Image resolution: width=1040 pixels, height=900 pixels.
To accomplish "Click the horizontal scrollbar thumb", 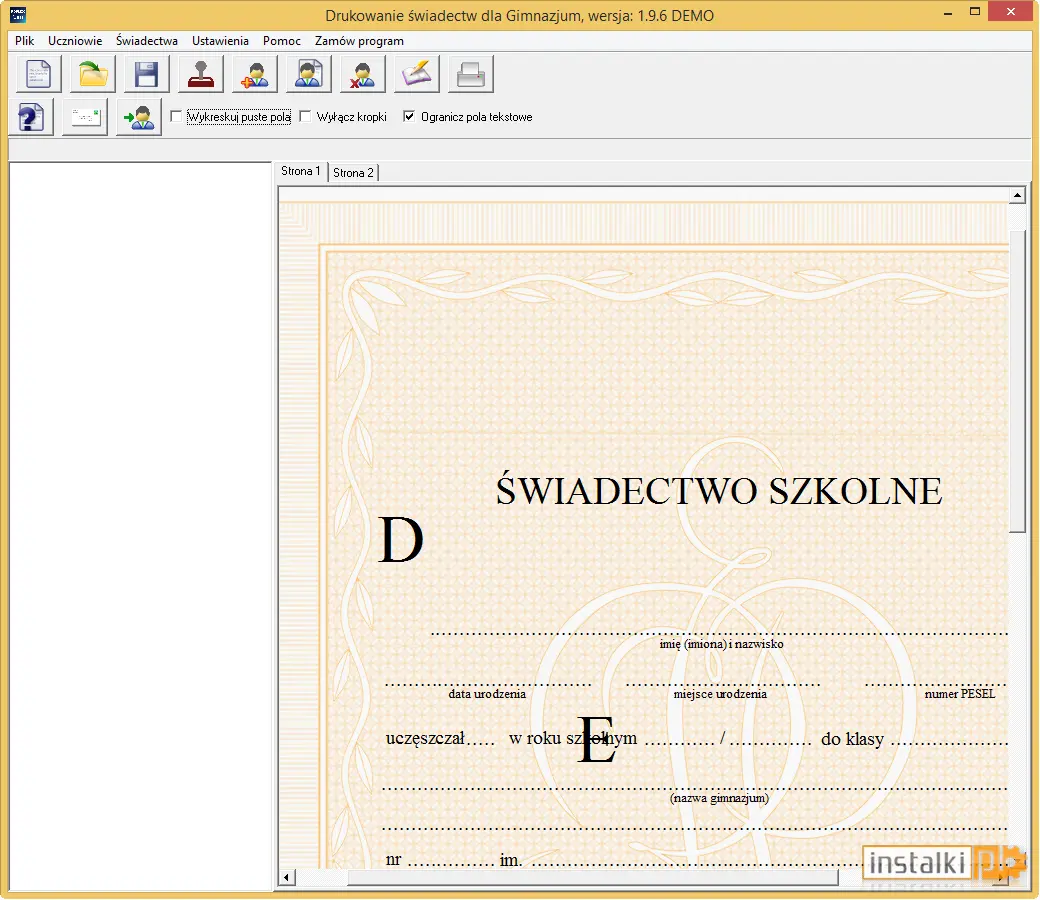I will point(593,877).
